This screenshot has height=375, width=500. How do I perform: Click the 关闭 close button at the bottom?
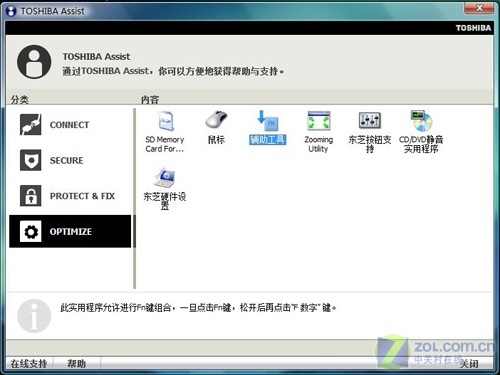469,364
